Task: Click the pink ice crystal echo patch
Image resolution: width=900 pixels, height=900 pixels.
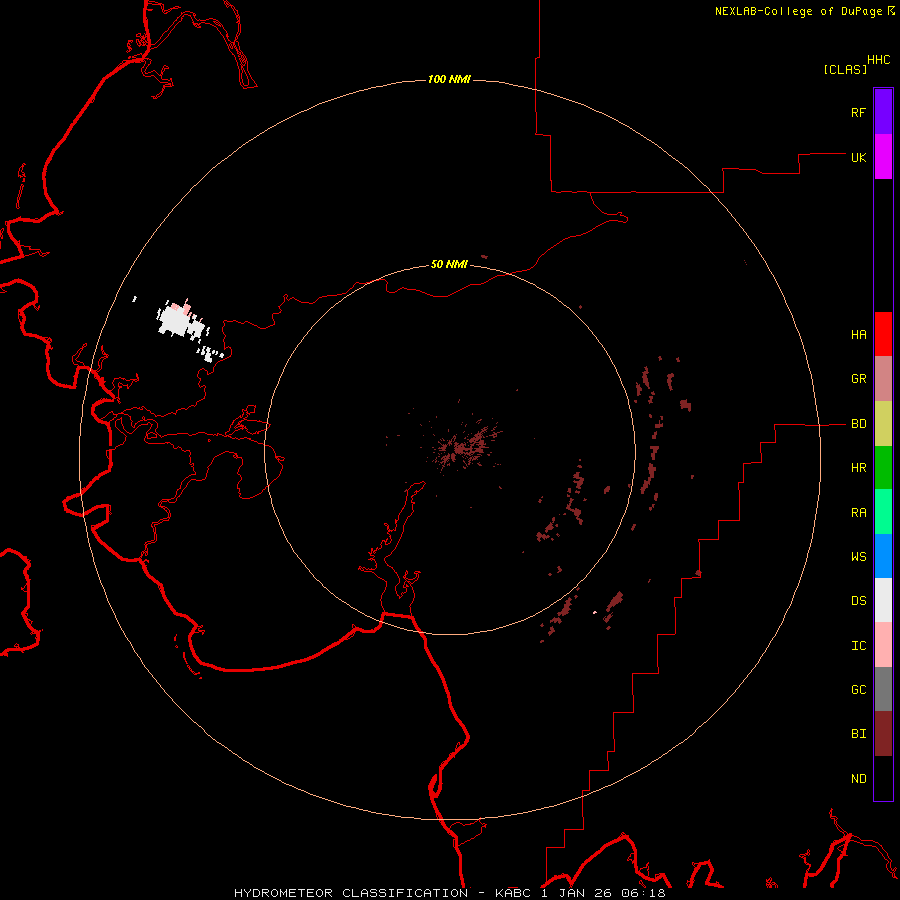Action: (186, 310)
